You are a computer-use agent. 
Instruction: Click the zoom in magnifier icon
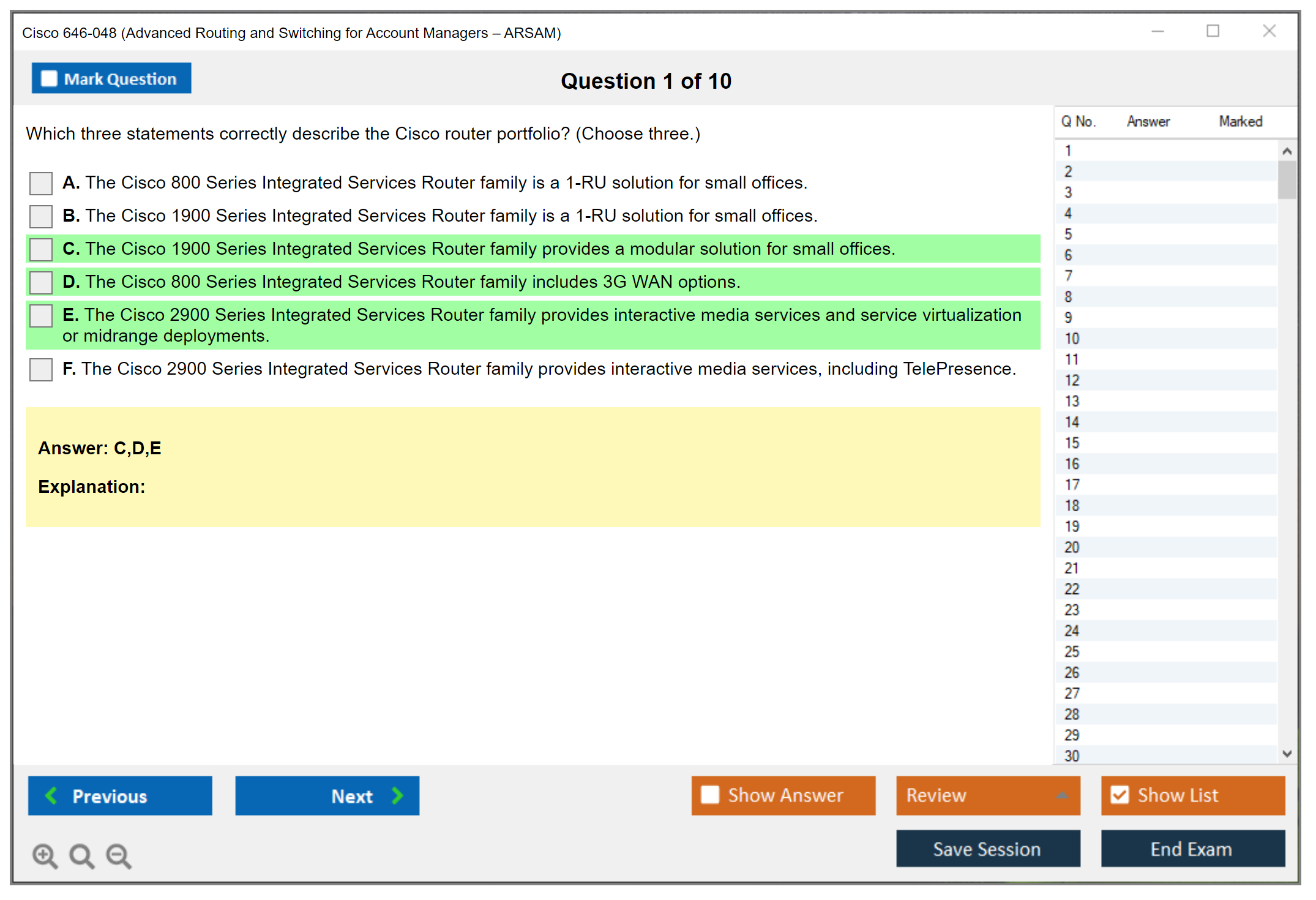[44, 855]
